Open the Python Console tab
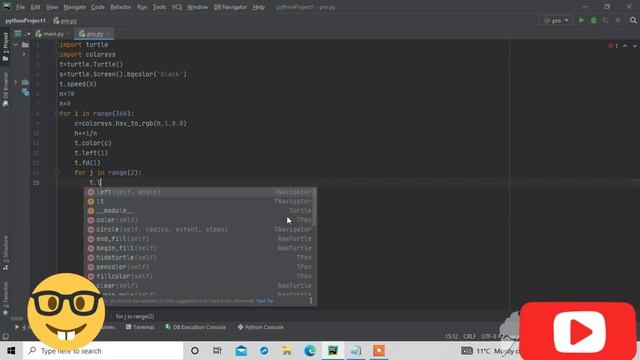Viewport: 640px width, 360px height. point(260,327)
